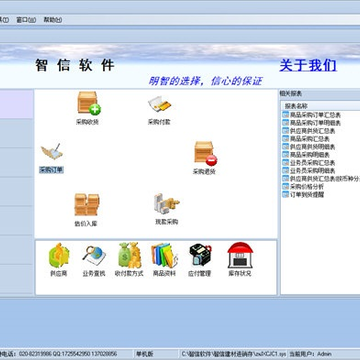Click the 报表名称 column header
360x360 pixels.
pos(321,106)
